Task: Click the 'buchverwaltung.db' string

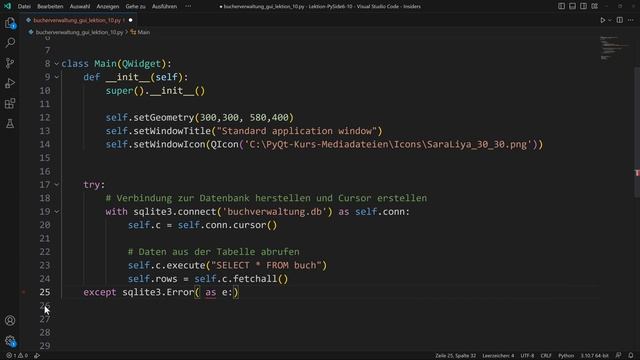Action: point(278,212)
